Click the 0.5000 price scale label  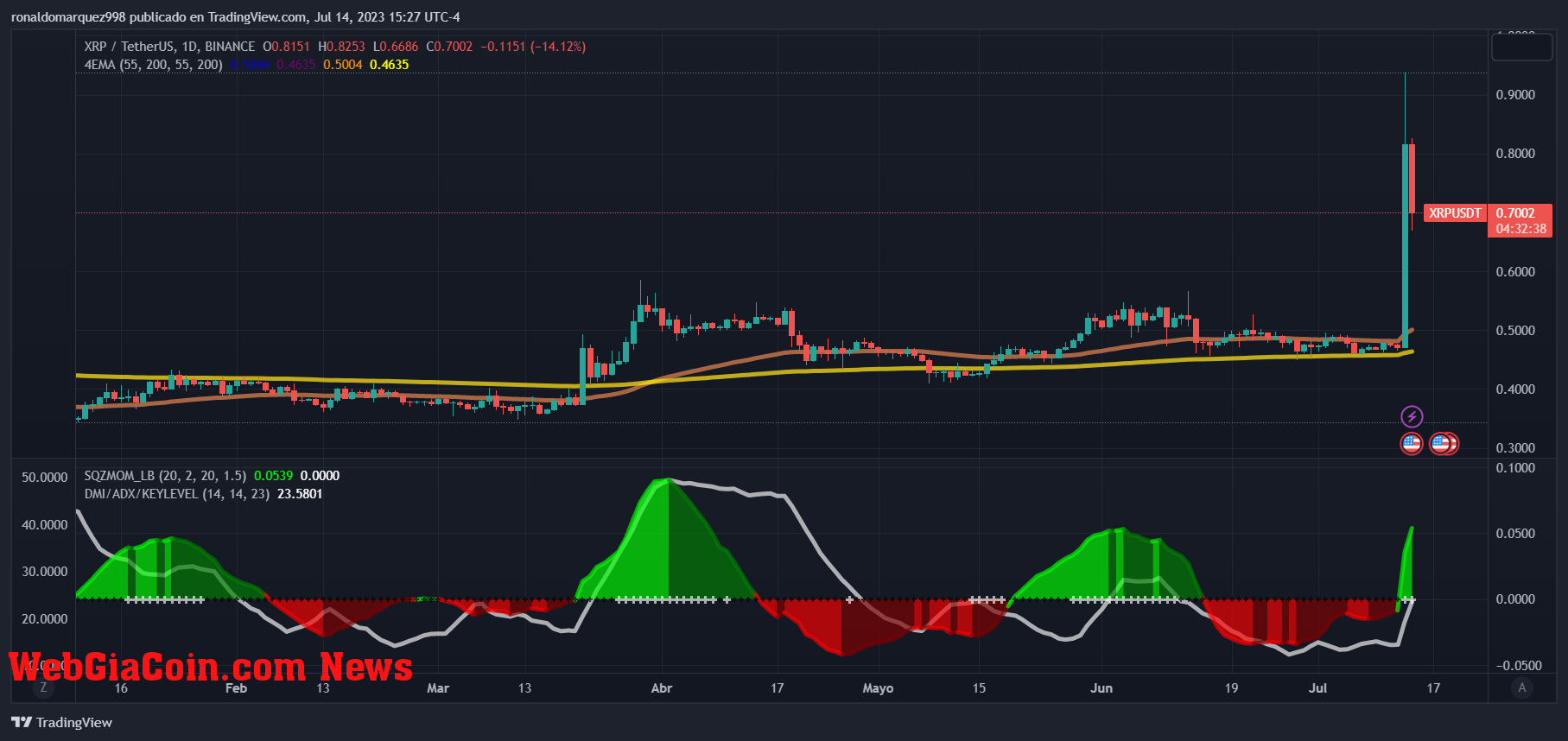[x=1516, y=331]
